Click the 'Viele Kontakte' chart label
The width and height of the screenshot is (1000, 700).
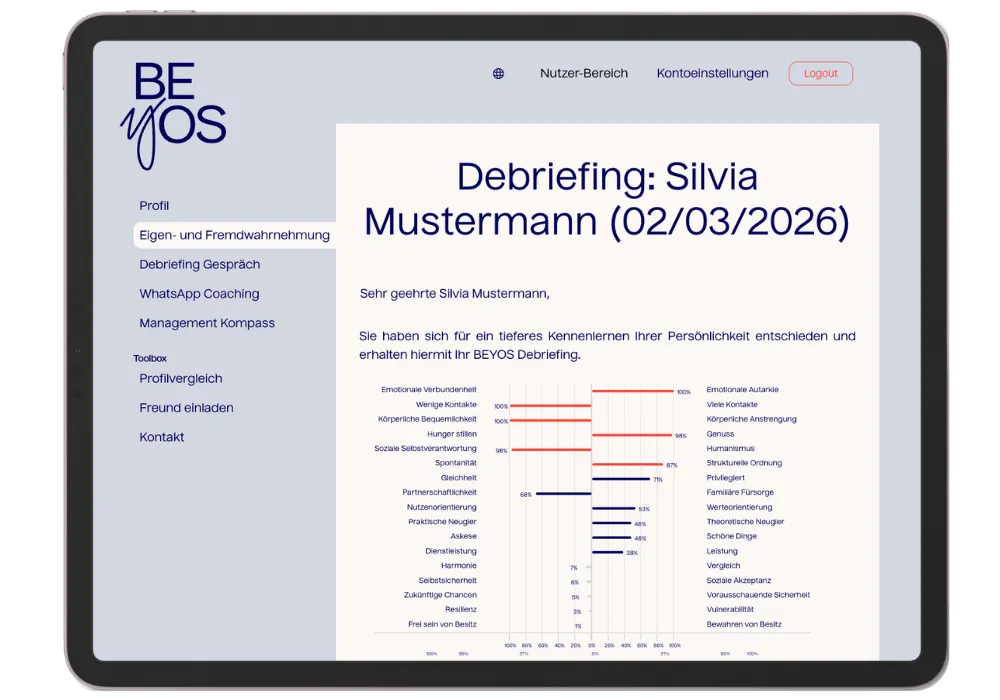pyautogui.click(x=732, y=404)
